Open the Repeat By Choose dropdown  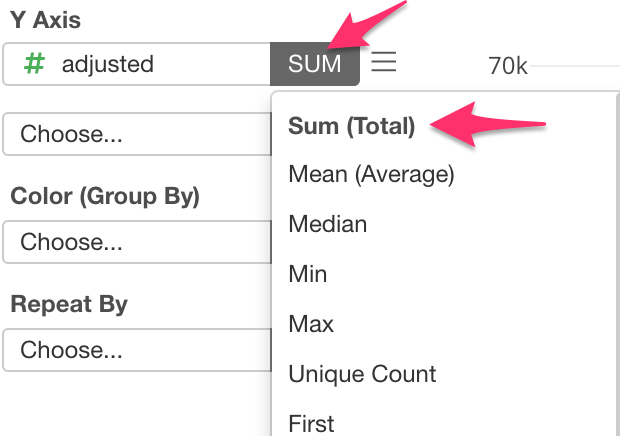(x=137, y=350)
